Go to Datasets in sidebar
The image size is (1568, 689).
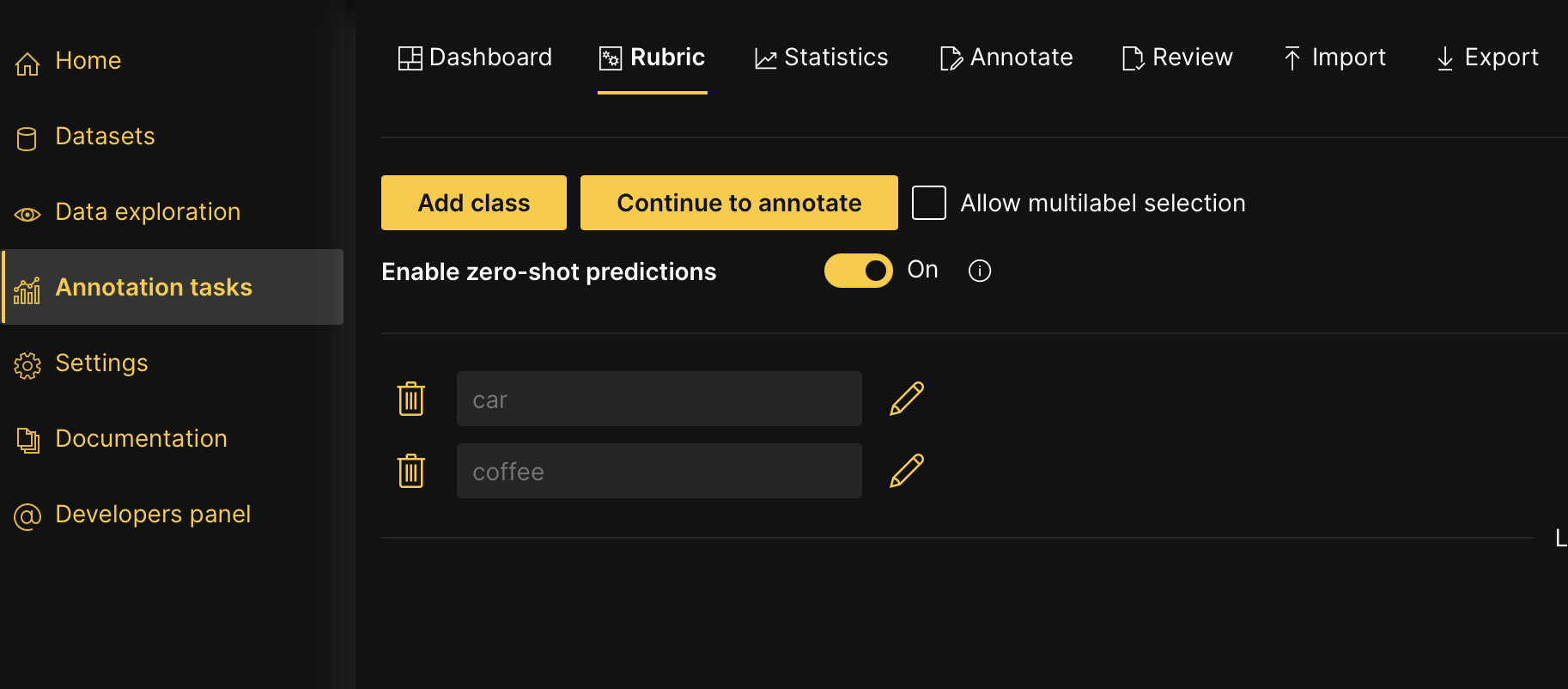click(105, 137)
